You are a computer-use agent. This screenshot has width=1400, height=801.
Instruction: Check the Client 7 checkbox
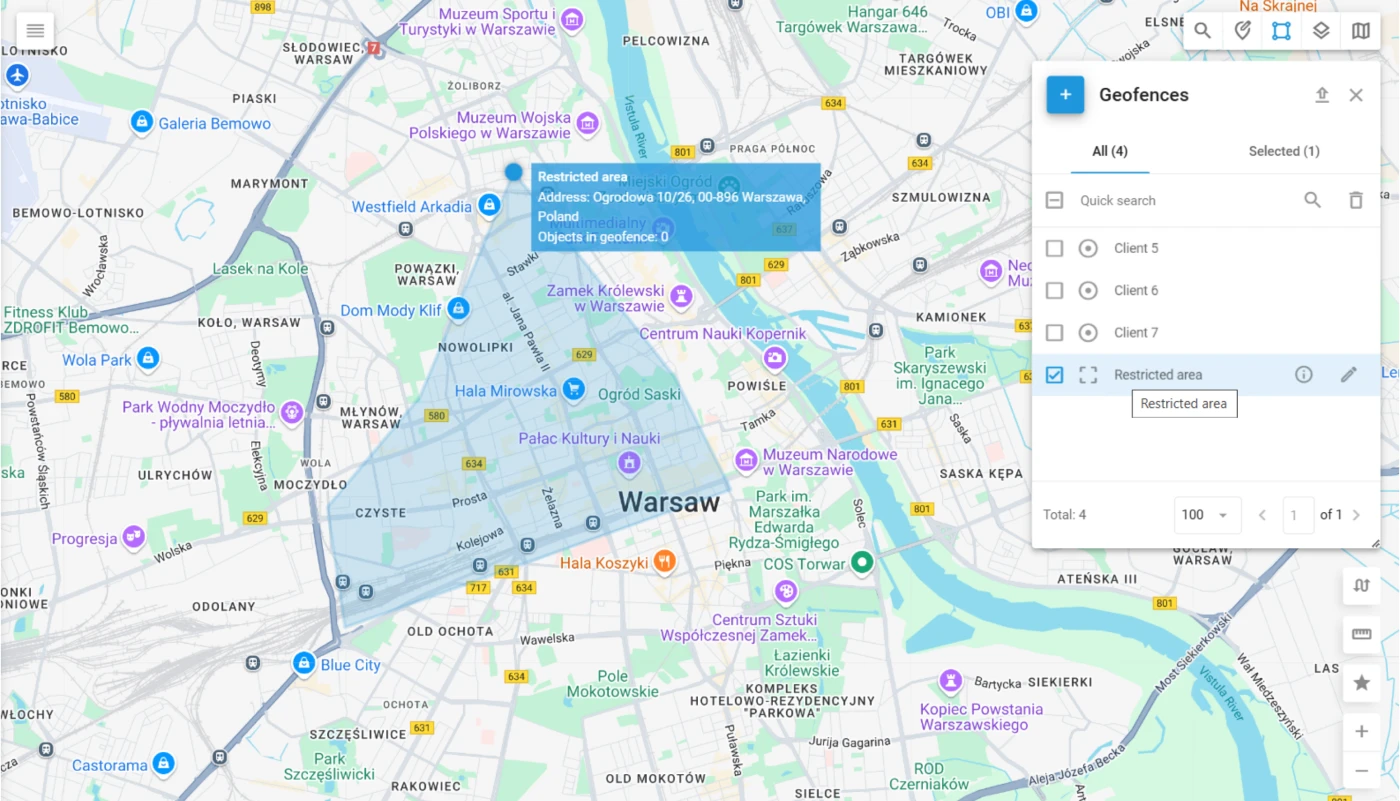click(1054, 332)
